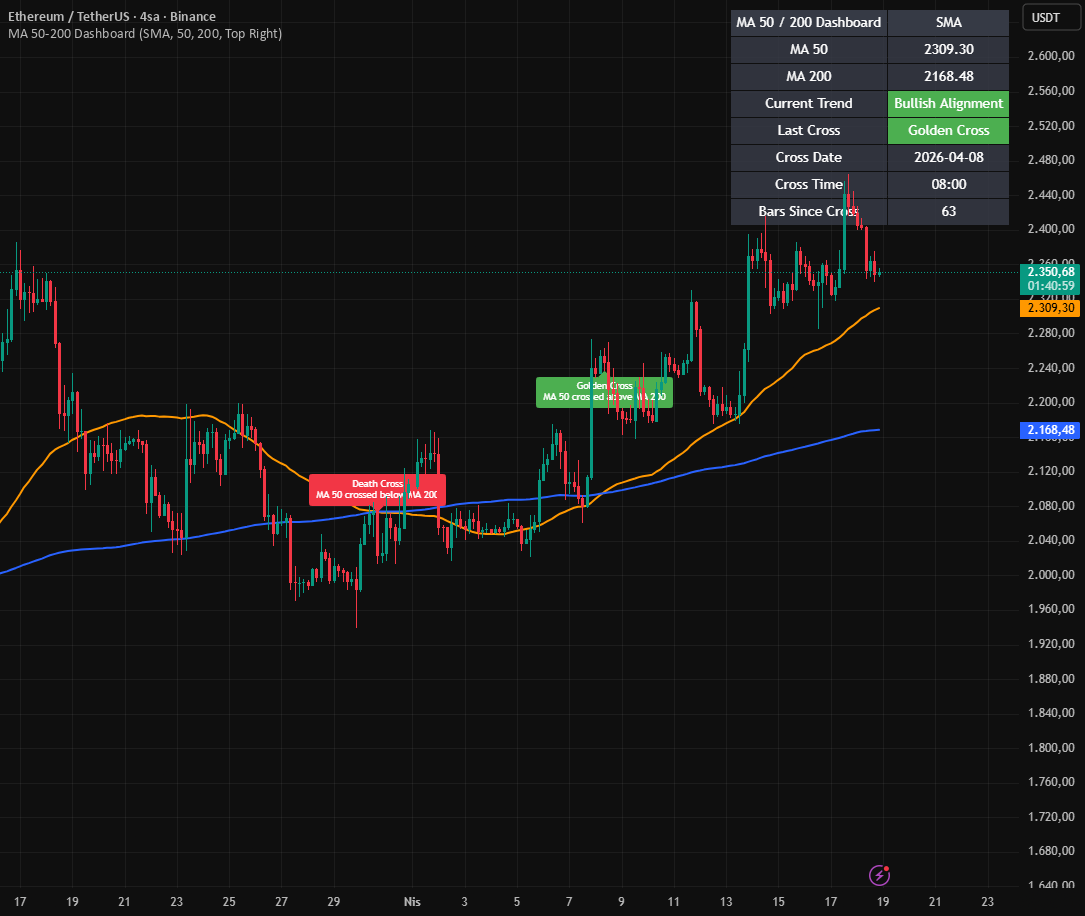Click the 2.000,00 price scale label
The height and width of the screenshot is (916, 1085).
point(1050,574)
